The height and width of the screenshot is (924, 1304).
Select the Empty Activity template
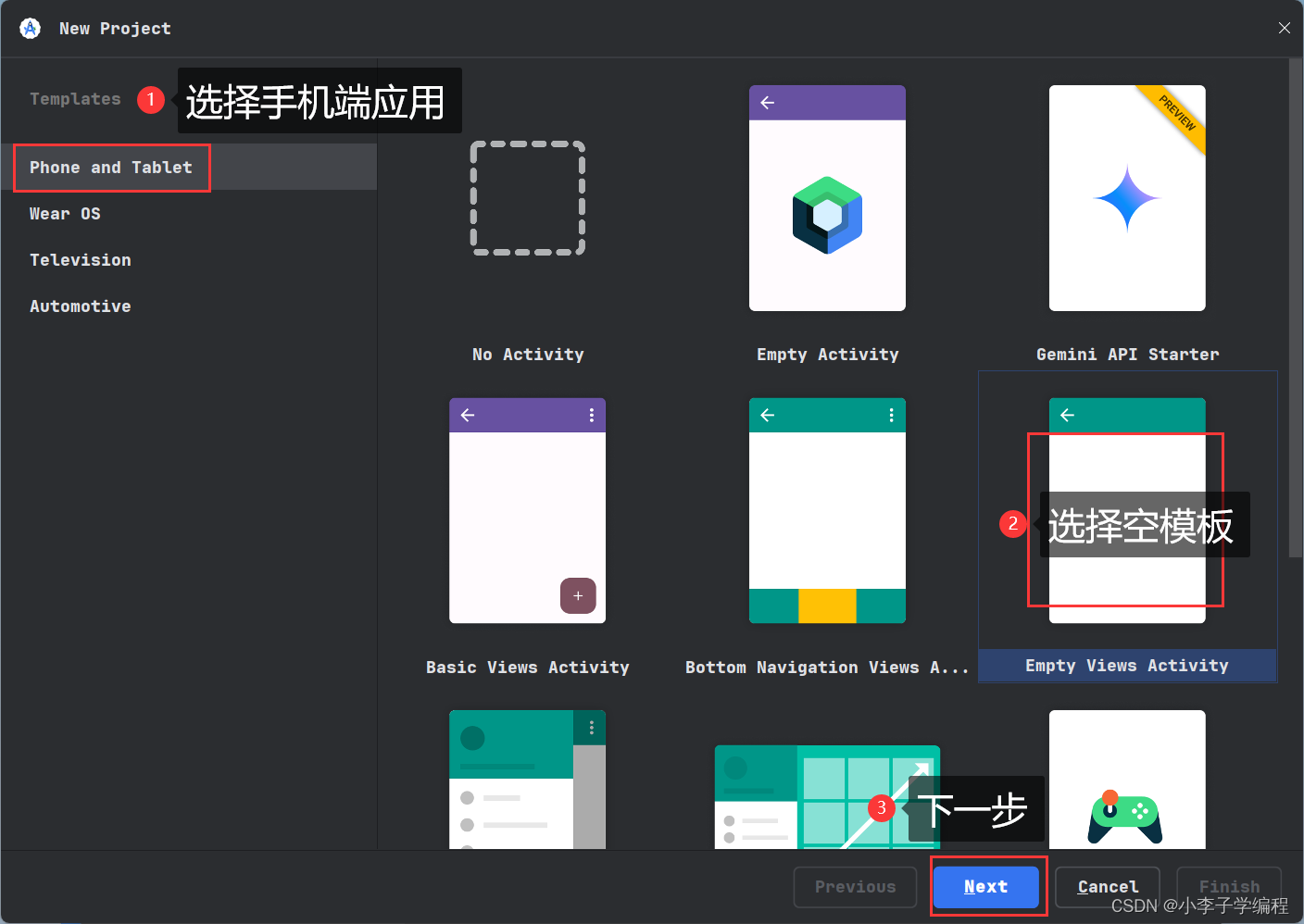(827, 197)
